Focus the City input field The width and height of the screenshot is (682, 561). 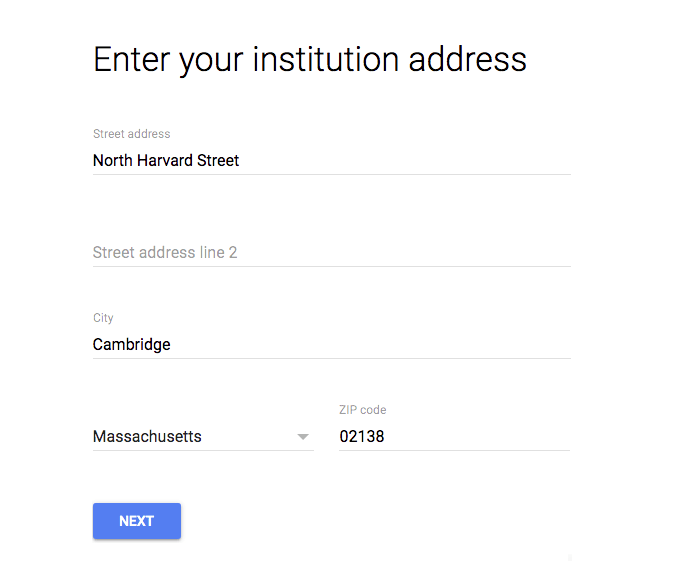tap(331, 344)
